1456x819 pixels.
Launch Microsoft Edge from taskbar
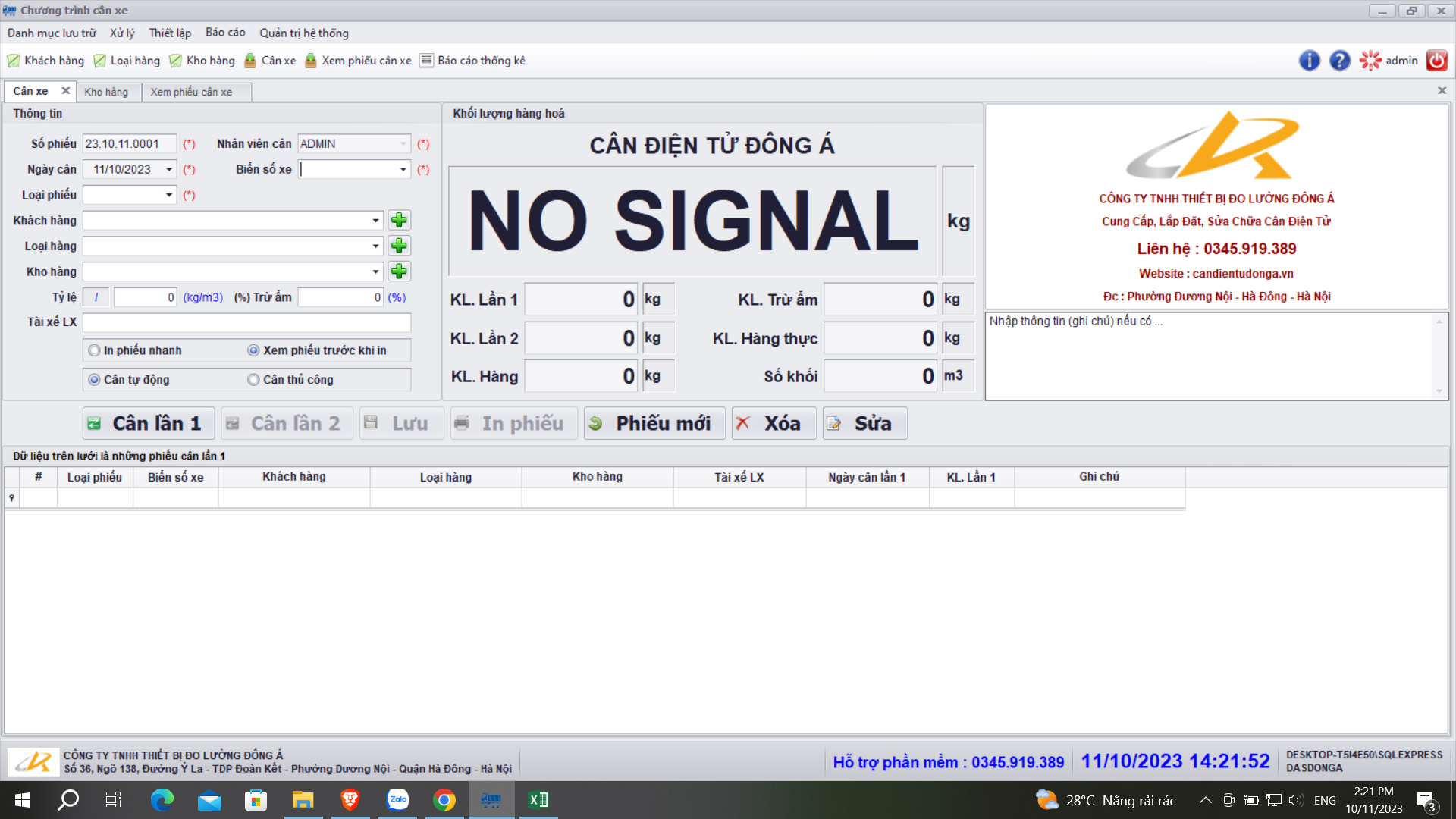162,800
